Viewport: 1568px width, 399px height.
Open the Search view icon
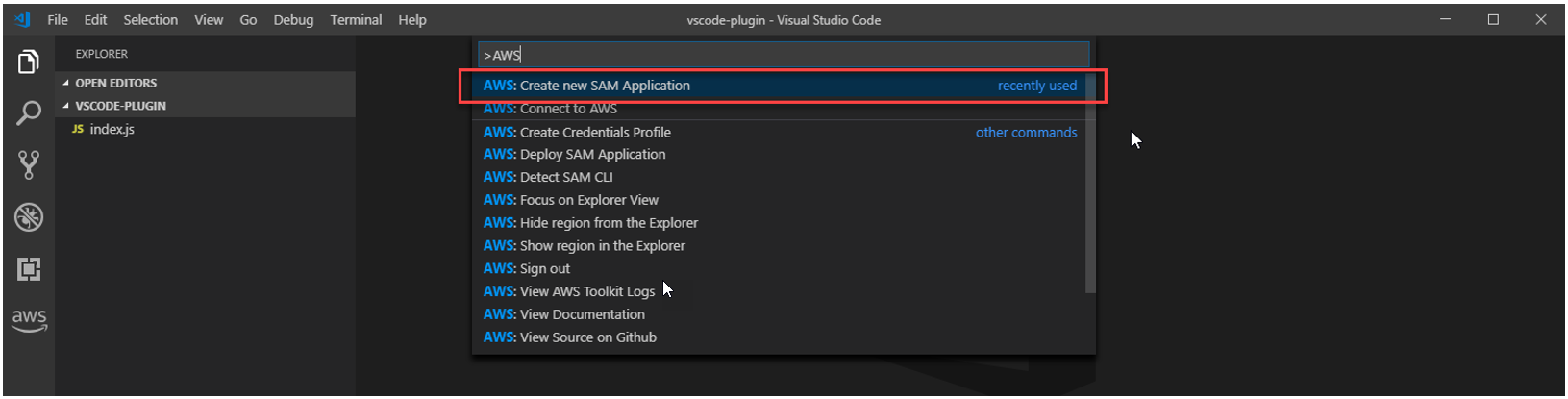29,113
